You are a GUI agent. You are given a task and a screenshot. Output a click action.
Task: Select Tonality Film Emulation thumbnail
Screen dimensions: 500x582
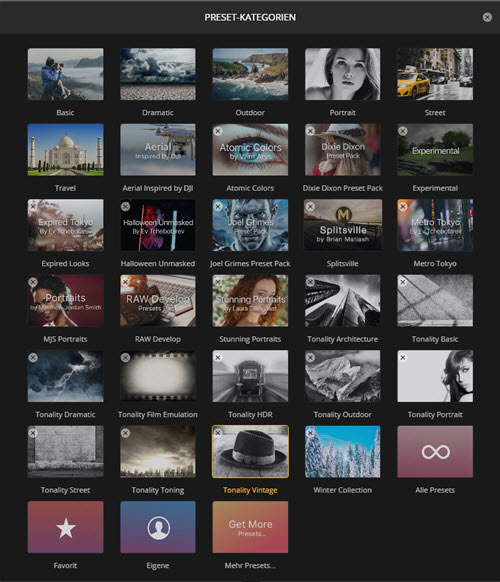point(158,376)
